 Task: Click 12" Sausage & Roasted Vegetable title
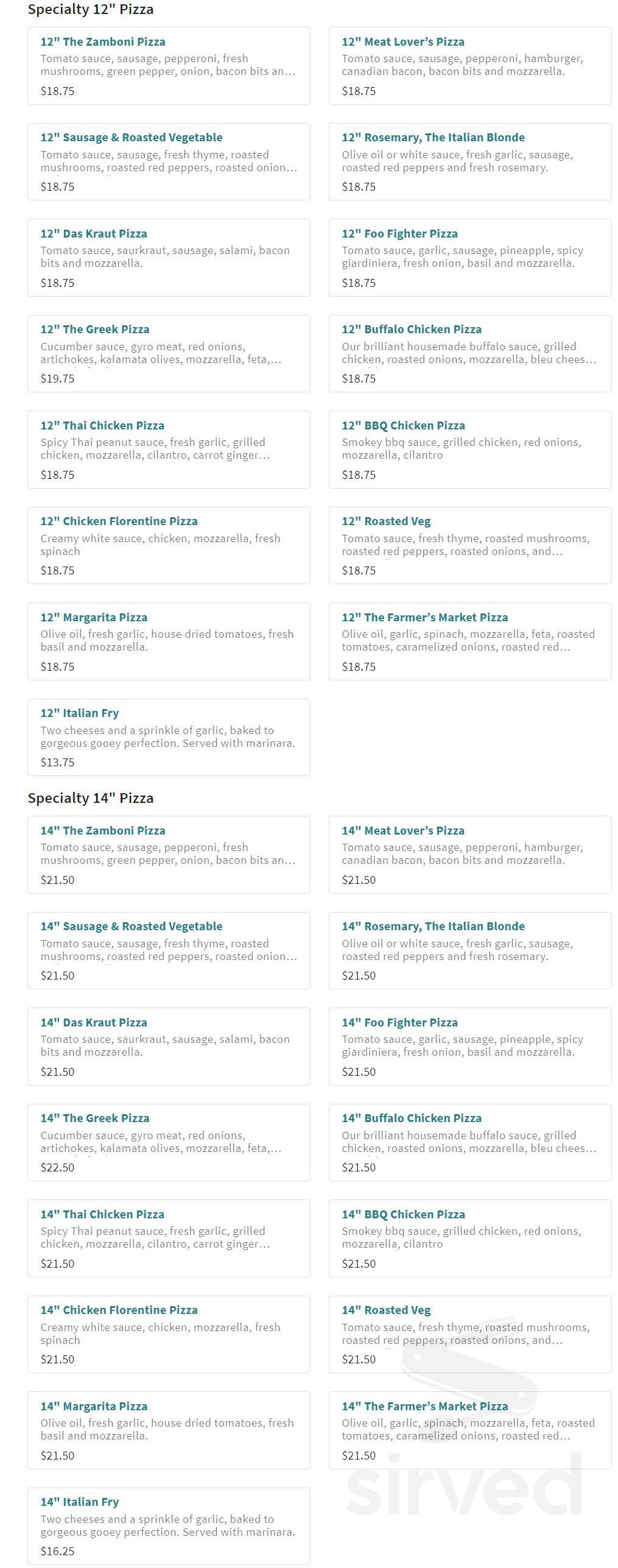(x=132, y=138)
